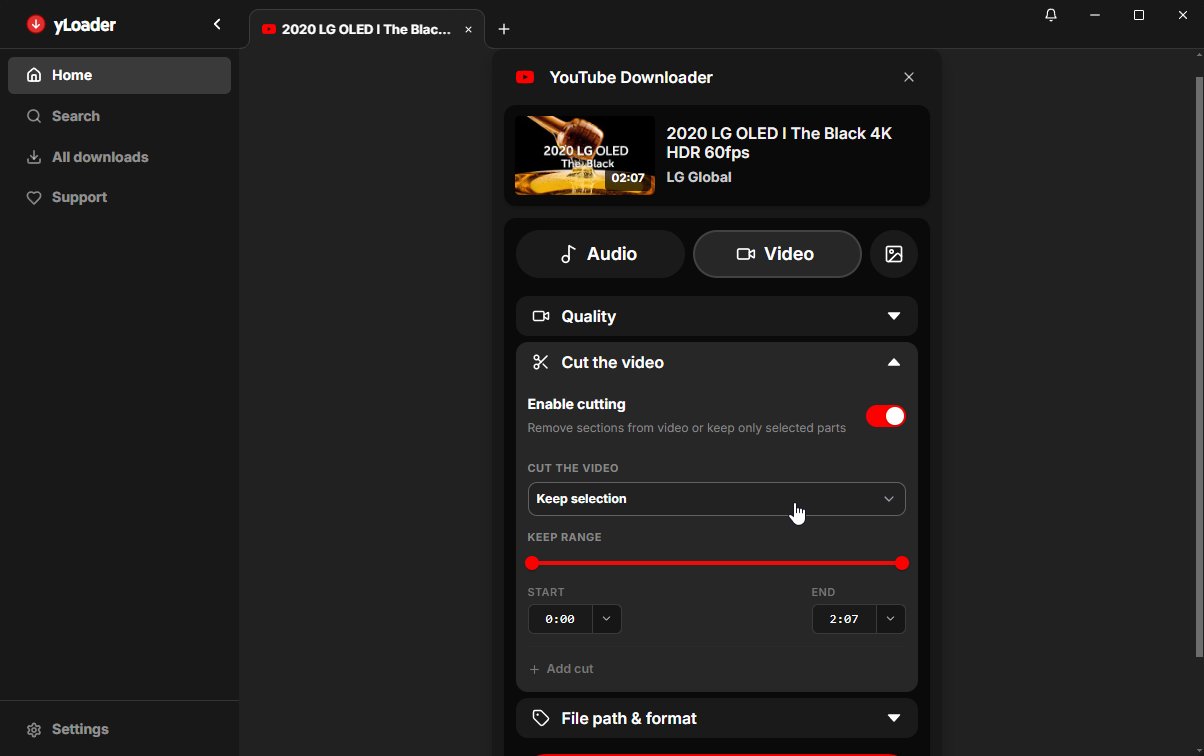Disable the Enable cutting toggle
Screen dimensions: 1204x756
click(885, 416)
